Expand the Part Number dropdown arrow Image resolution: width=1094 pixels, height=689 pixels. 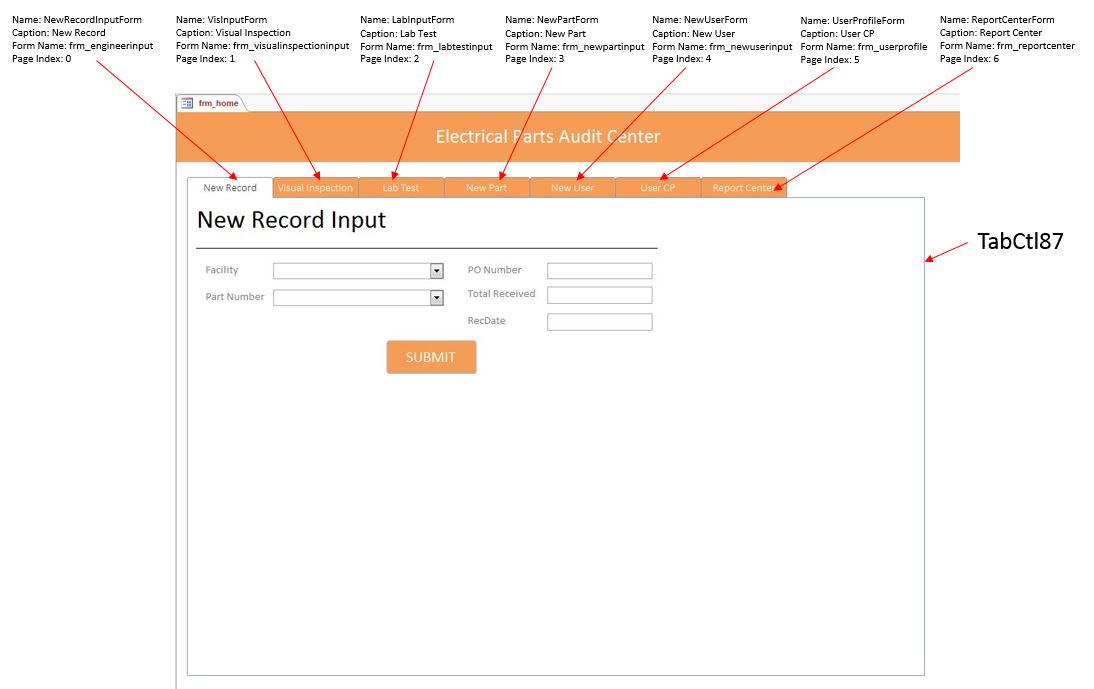click(437, 298)
